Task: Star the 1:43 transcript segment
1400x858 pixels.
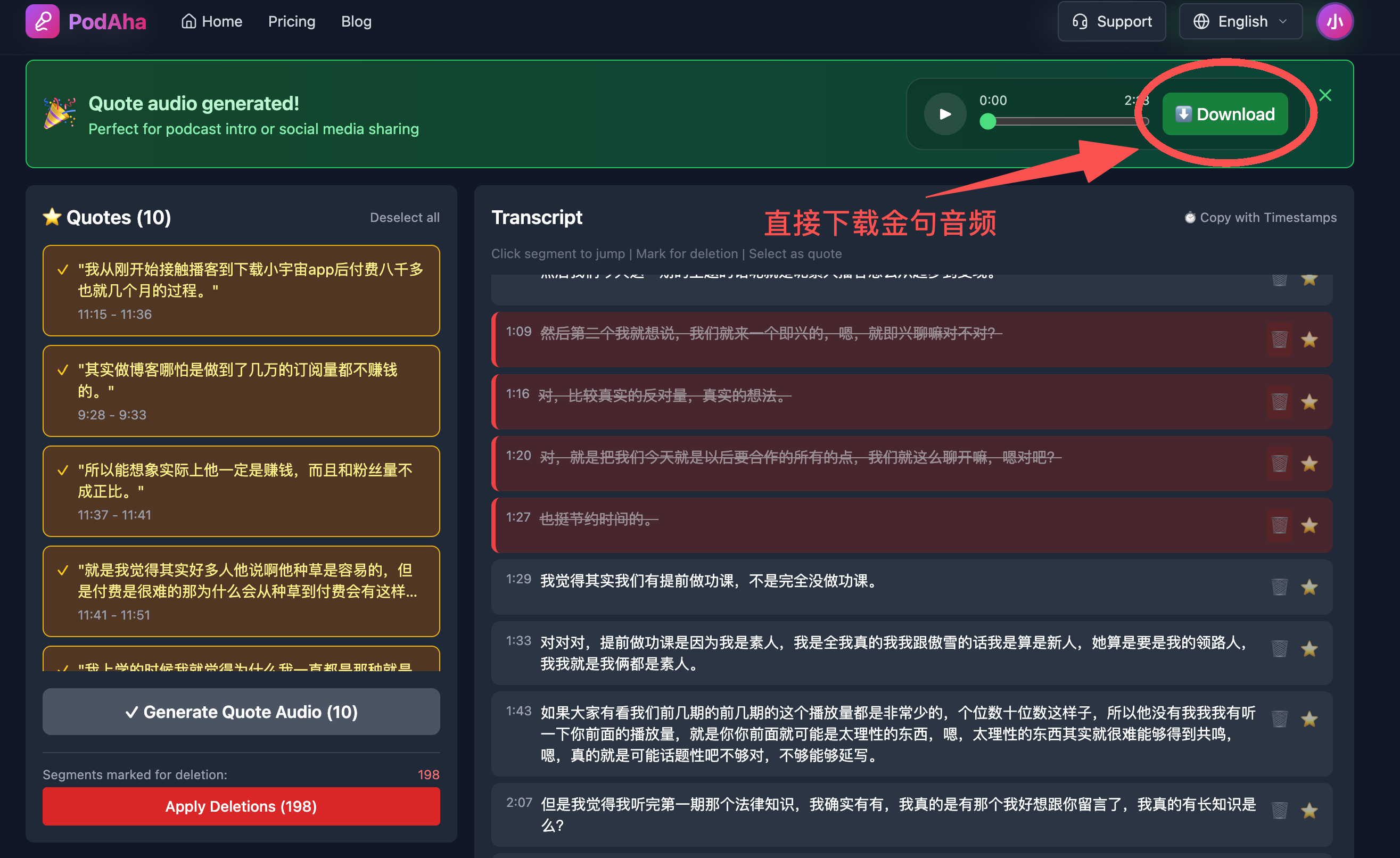Action: (x=1309, y=720)
